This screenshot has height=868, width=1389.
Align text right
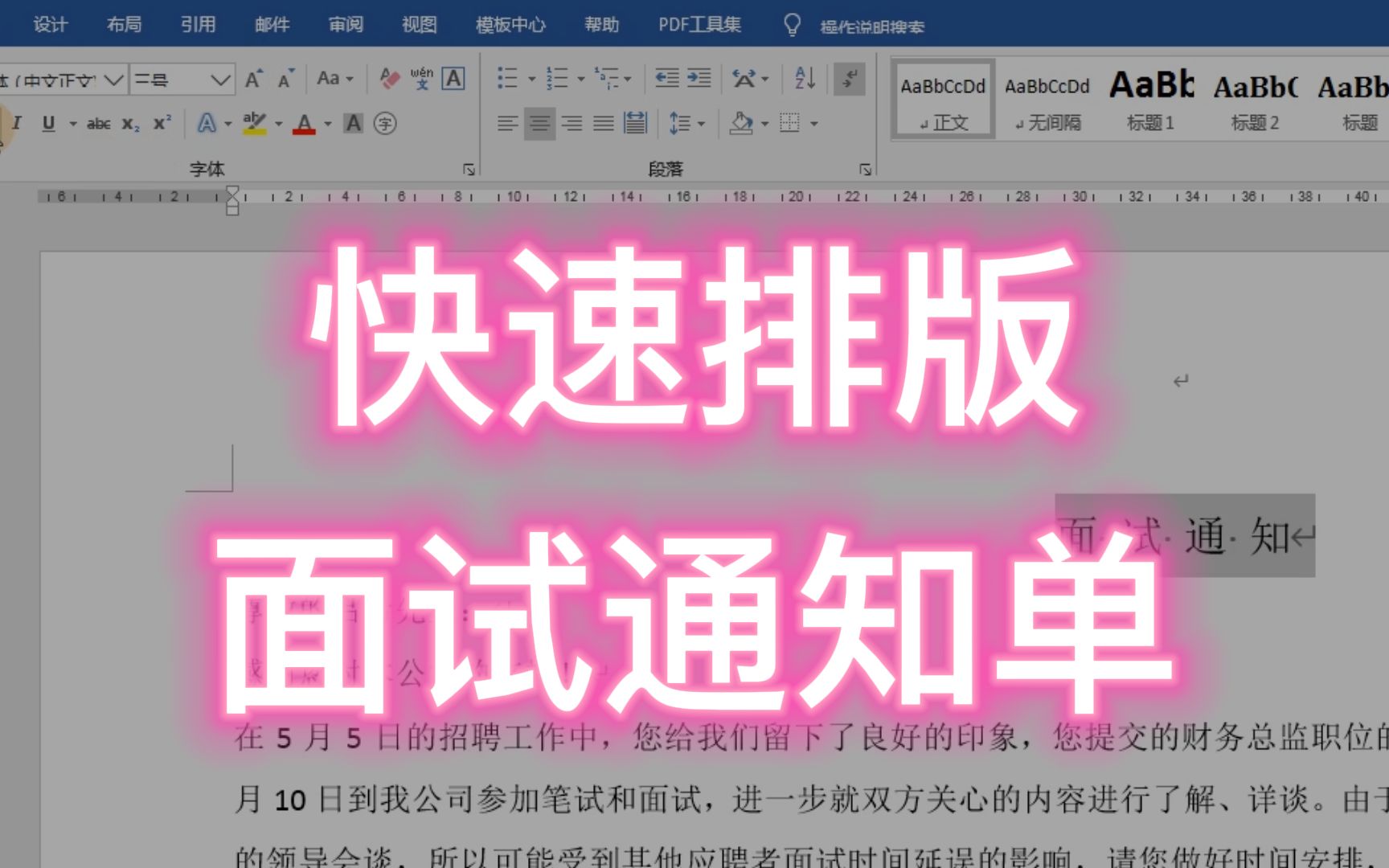(x=572, y=124)
